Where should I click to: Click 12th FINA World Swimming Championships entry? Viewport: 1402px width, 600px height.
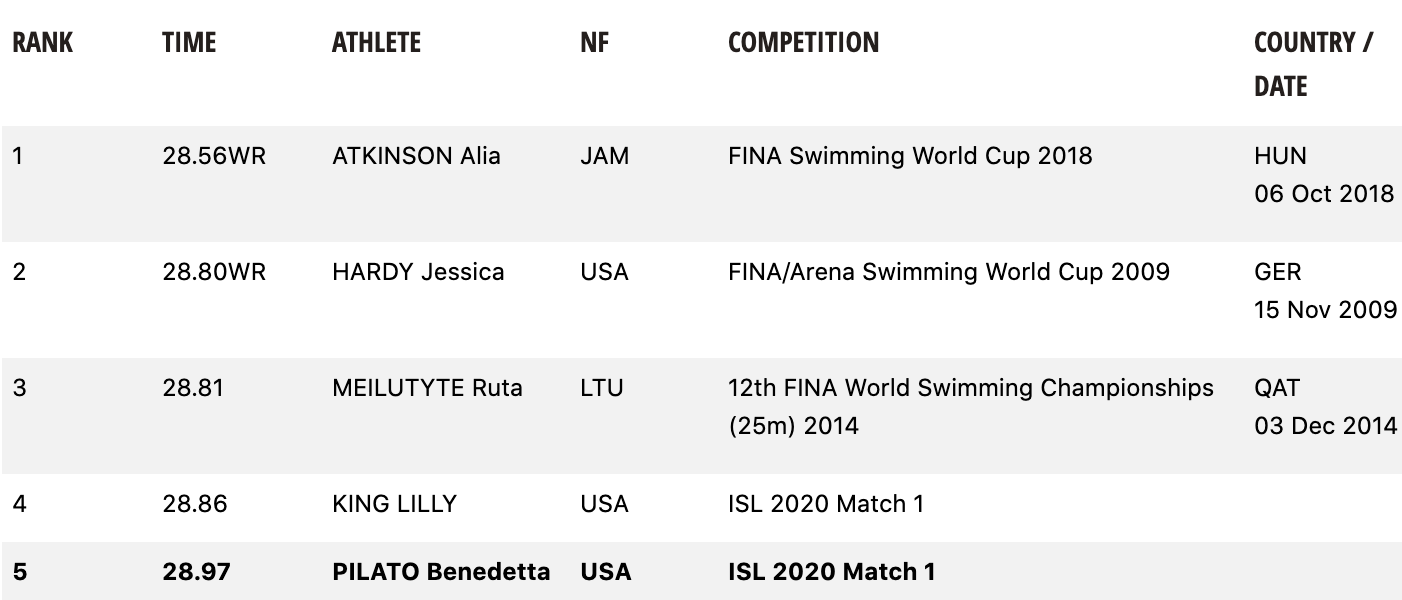click(971, 407)
